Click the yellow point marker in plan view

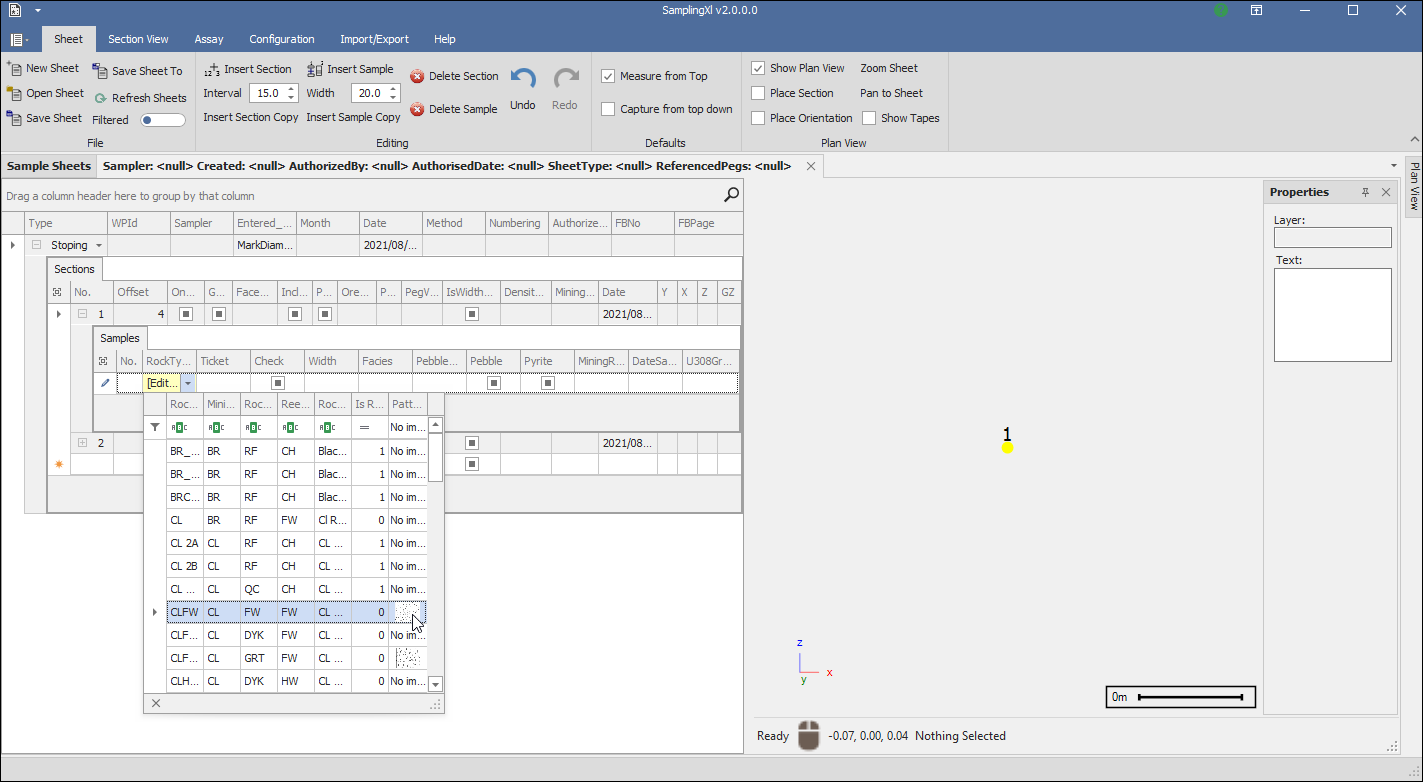[x=1007, y=447]
